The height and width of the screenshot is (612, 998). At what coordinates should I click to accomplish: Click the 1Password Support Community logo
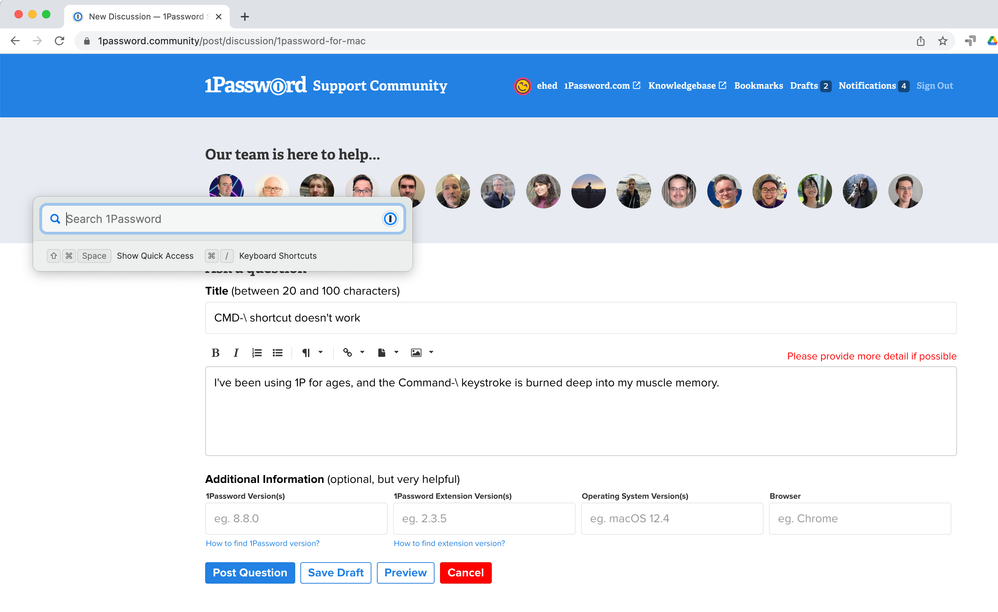click(x=326, y=85)
